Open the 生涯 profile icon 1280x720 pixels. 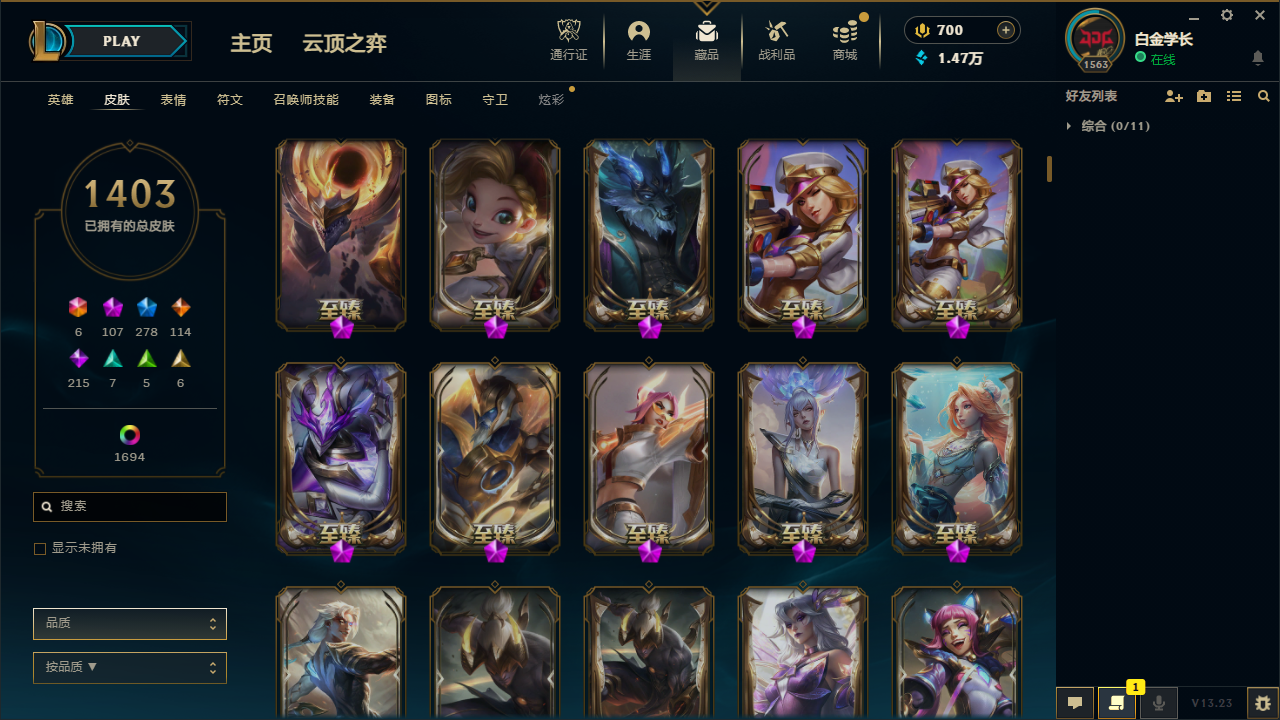(x=639, y=32)
